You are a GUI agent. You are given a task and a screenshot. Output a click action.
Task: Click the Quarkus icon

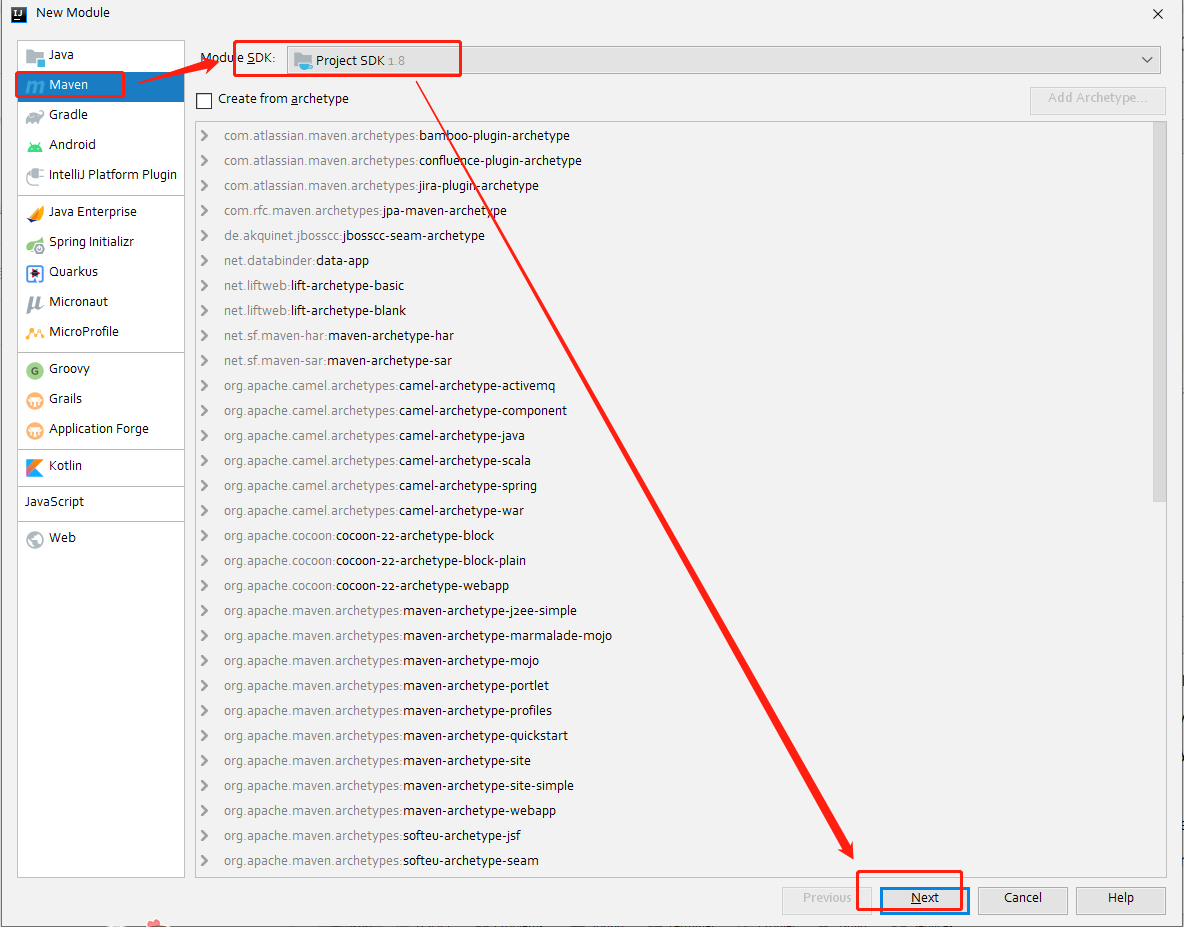pos(35,273)
